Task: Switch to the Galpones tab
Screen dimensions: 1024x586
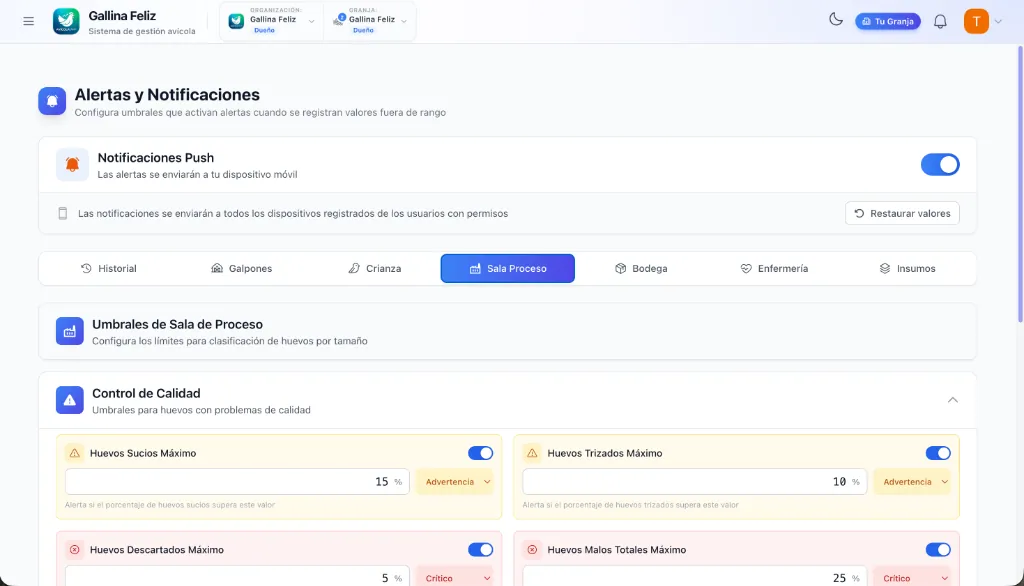Action: pyautogui.click(x=242, y=269)
